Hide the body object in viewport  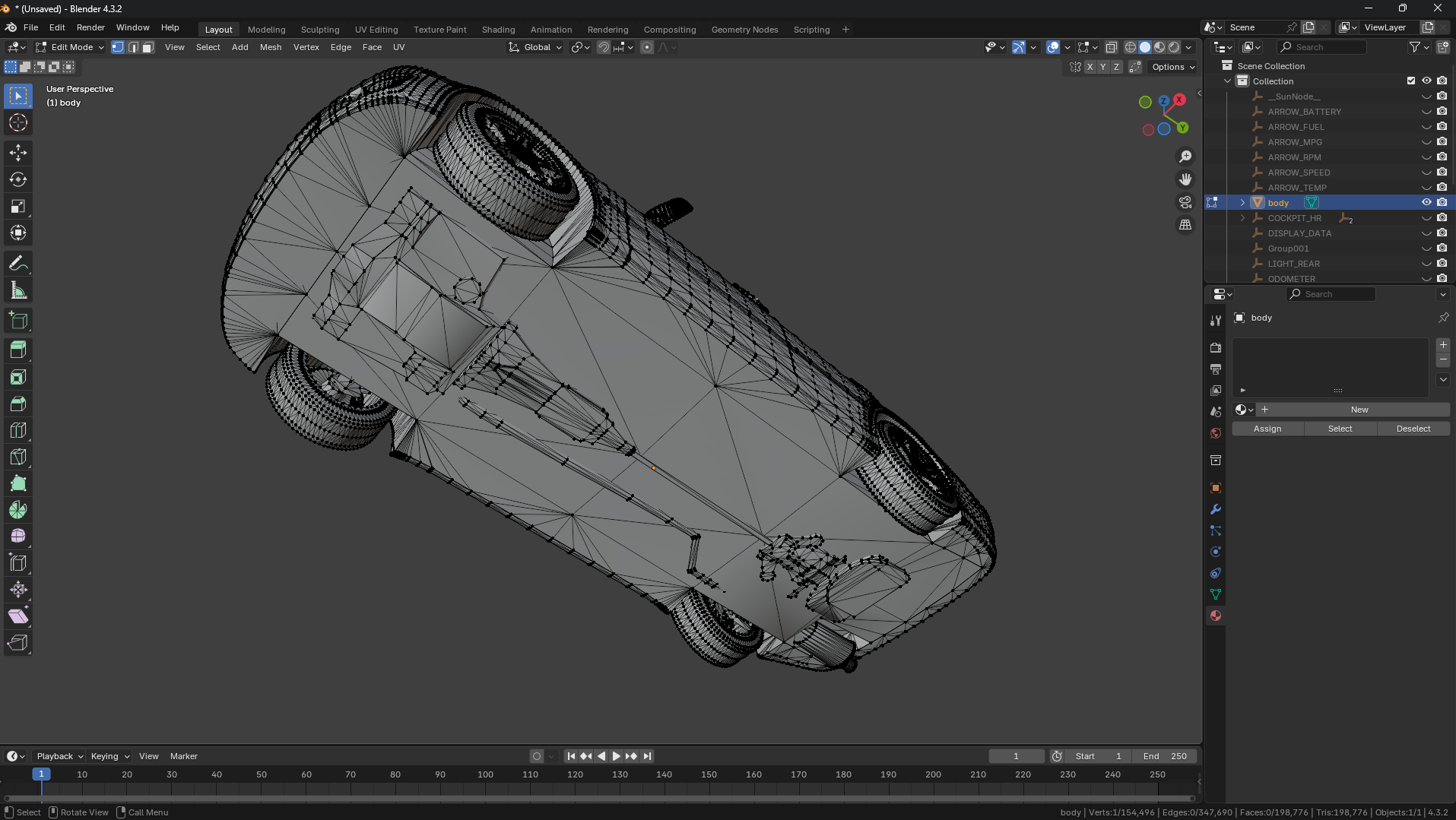click(1426, 203)
